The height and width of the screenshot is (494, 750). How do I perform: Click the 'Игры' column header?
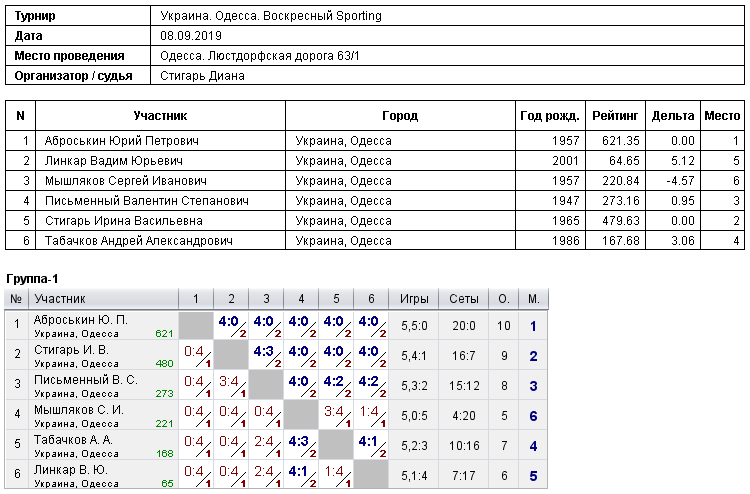tap(414, 299)
